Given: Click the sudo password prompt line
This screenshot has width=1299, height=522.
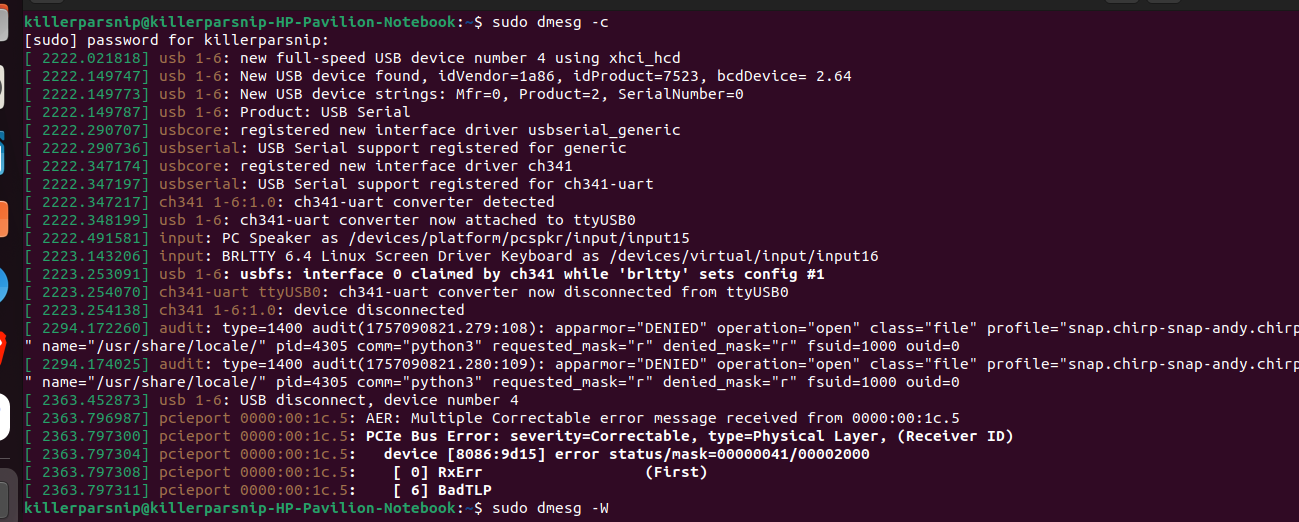Looking at the screenshot, I should point(175,40).
